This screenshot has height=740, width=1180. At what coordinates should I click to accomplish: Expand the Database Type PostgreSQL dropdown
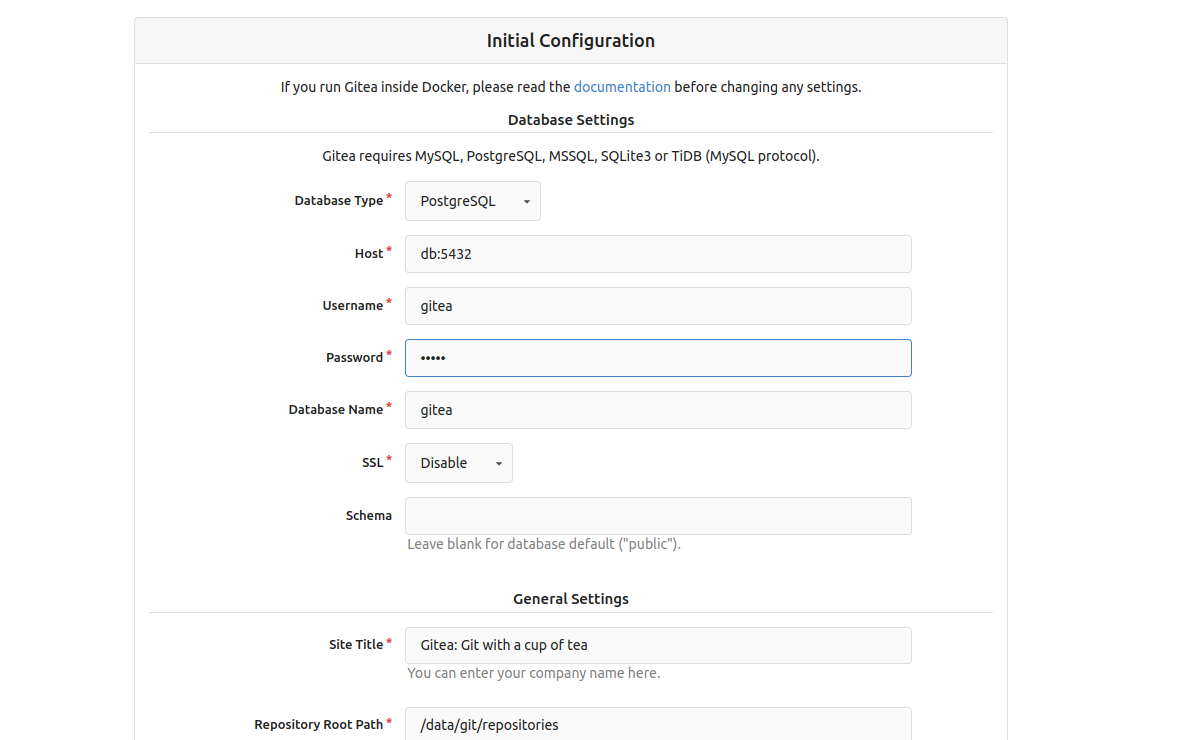coord(472,201)
